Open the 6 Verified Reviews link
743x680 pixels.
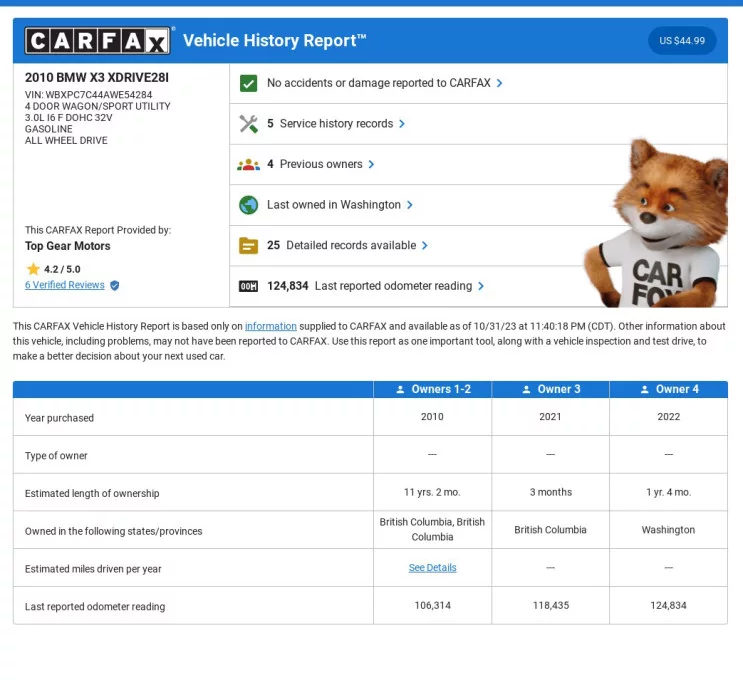click(x=65, y=285)
